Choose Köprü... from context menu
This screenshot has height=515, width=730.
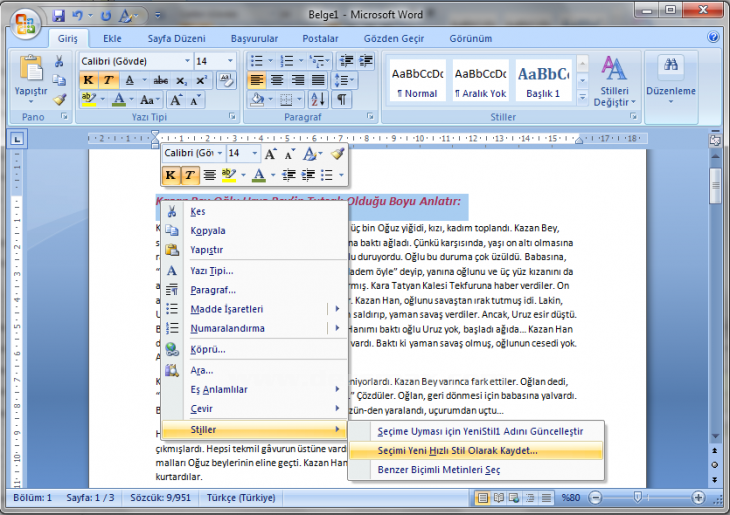click(254, 349)
